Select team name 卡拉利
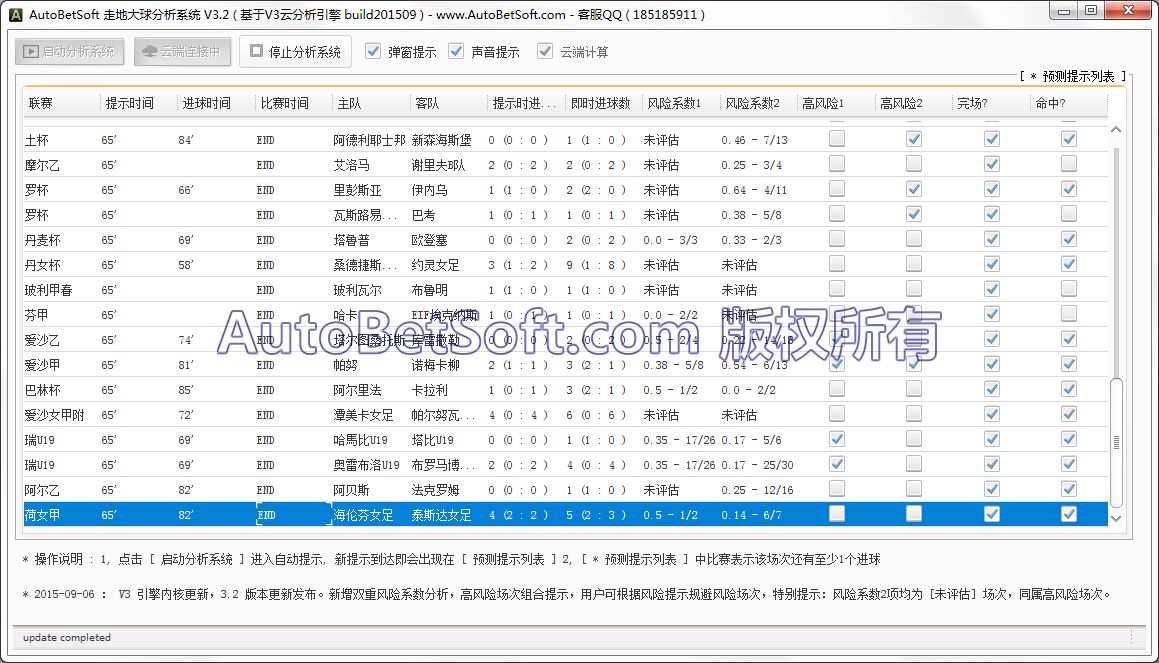The width and height of the screenshot is (1159, 663). click(x=429, y=390)
